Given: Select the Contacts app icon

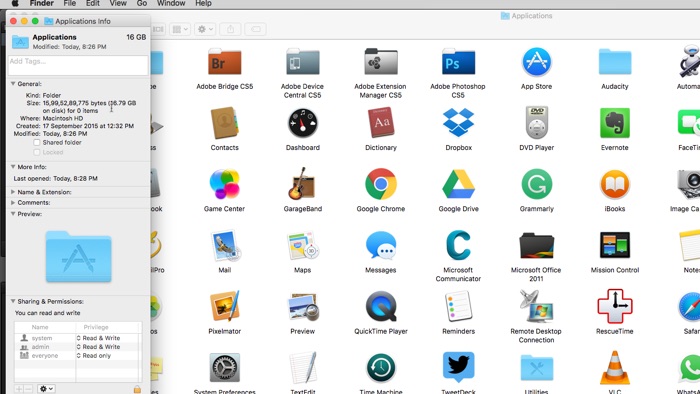Looking at the screenshot, I should 225,123.
